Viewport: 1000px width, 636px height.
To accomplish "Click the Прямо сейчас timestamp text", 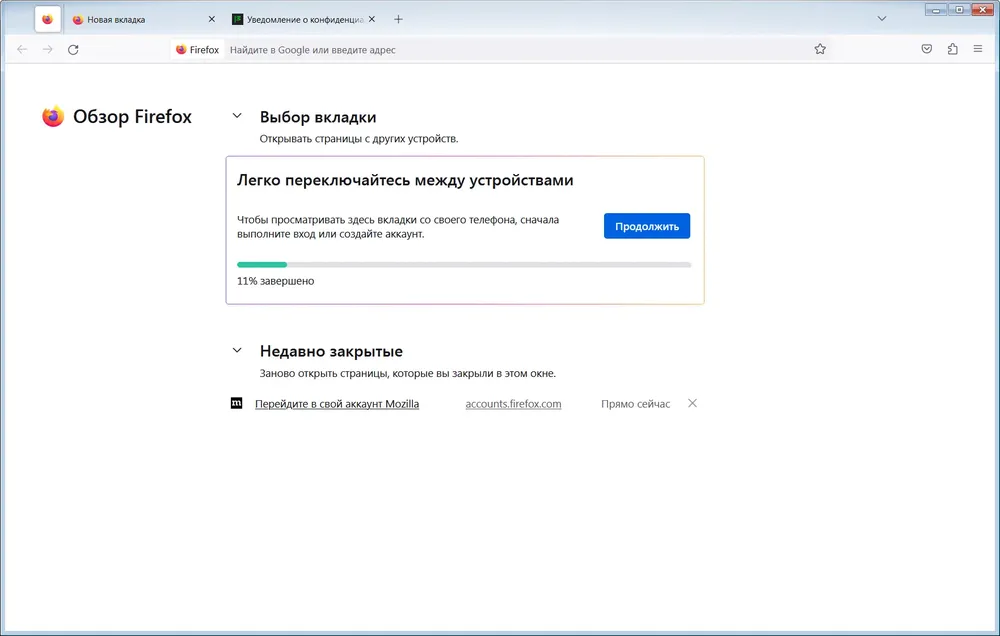I will tap(635, 404).
